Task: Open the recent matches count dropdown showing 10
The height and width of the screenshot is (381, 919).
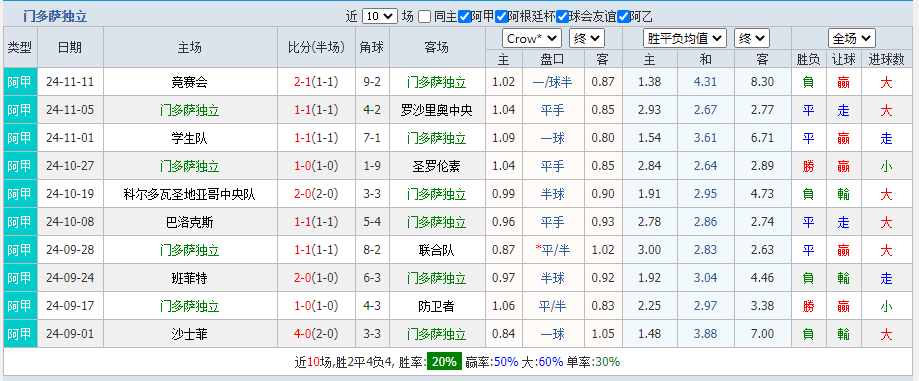Action: (379, 16)
